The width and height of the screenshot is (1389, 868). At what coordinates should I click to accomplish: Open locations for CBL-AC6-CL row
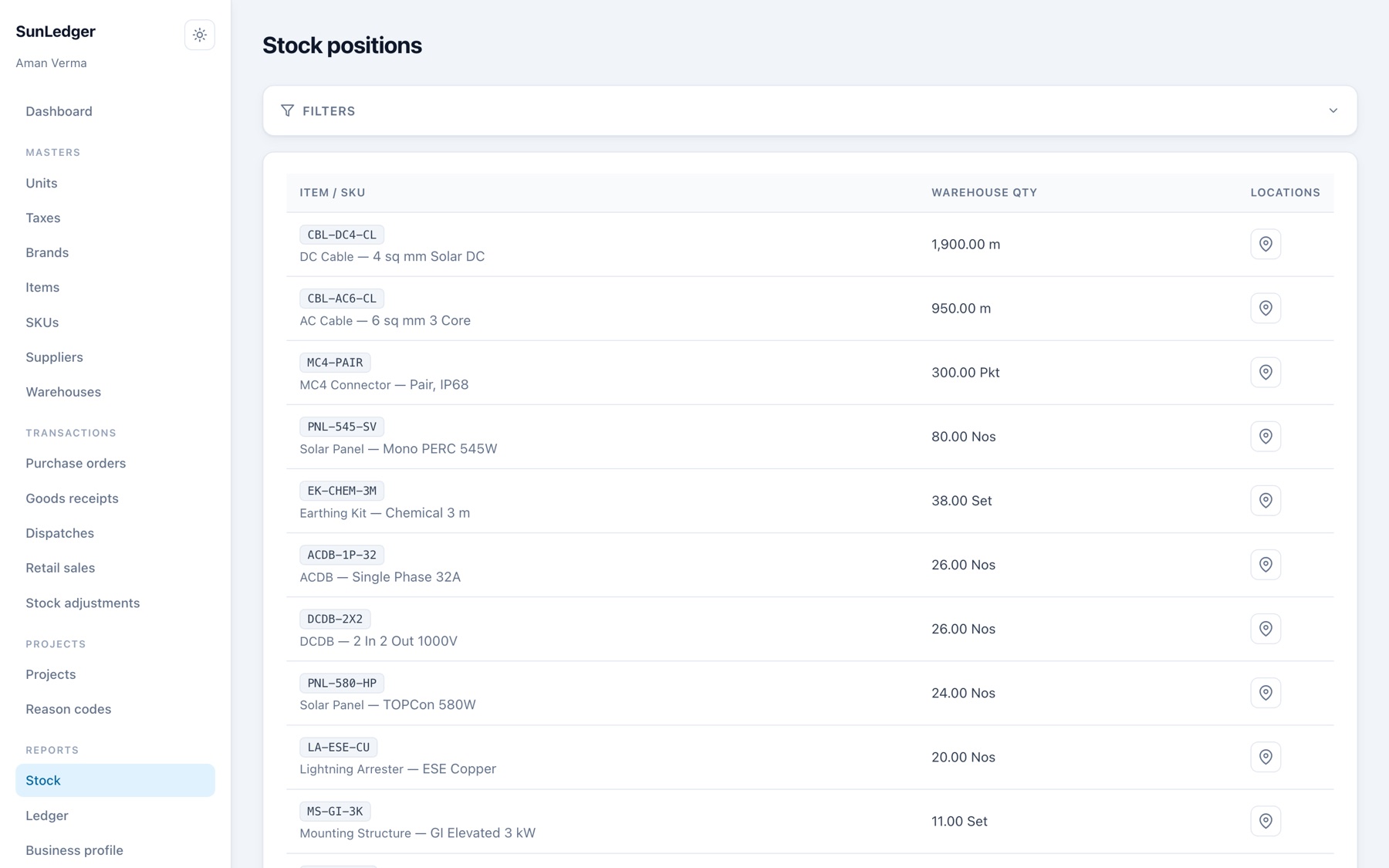click(x=1266, y=308)
